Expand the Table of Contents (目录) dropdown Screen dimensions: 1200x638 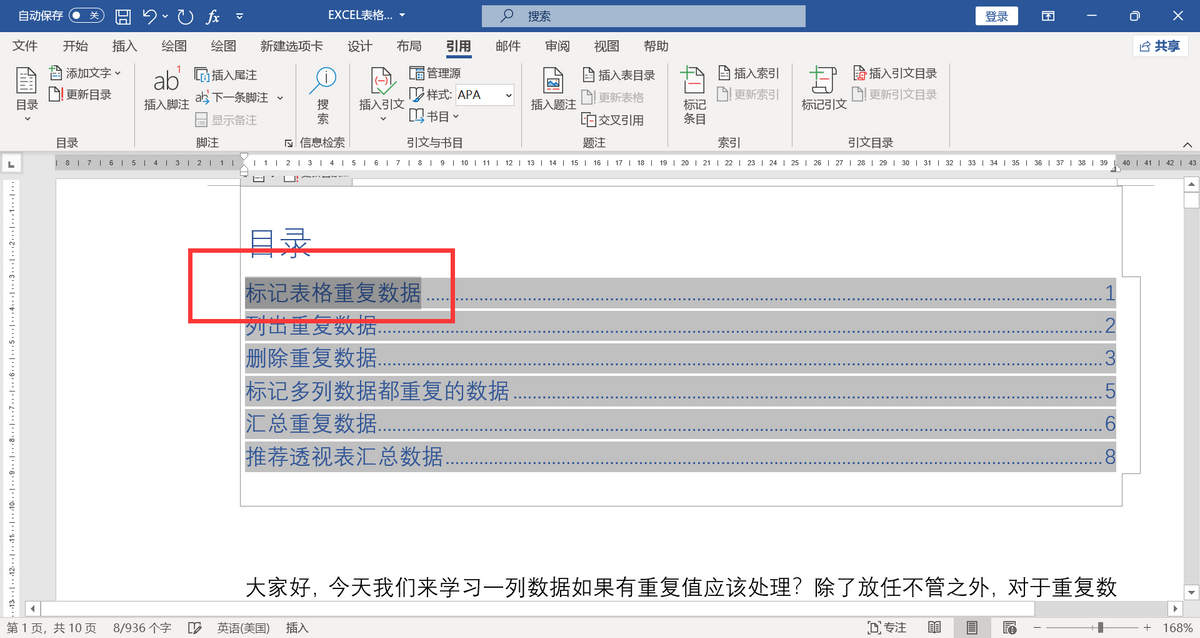click(x=27, y=118)
